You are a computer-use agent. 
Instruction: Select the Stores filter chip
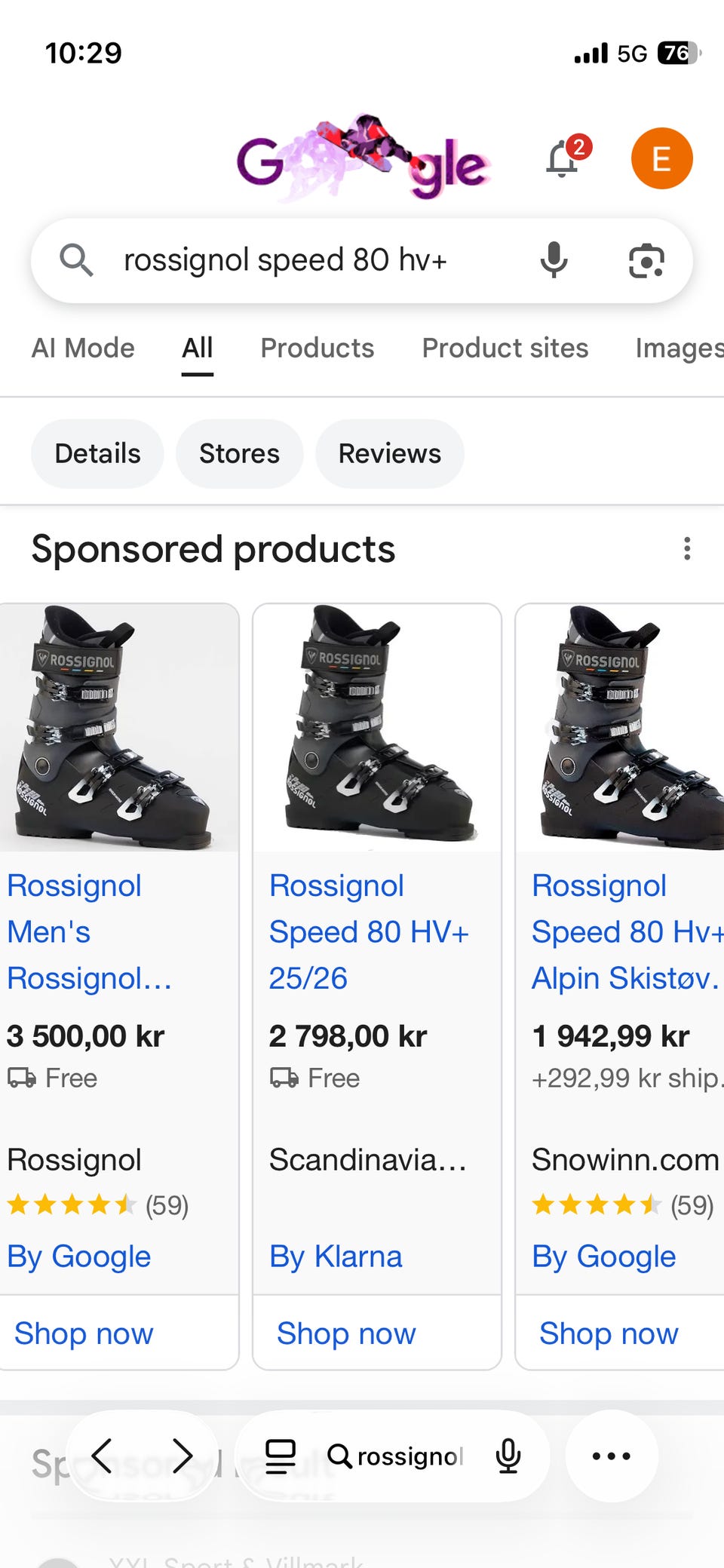tap(239, 453)
